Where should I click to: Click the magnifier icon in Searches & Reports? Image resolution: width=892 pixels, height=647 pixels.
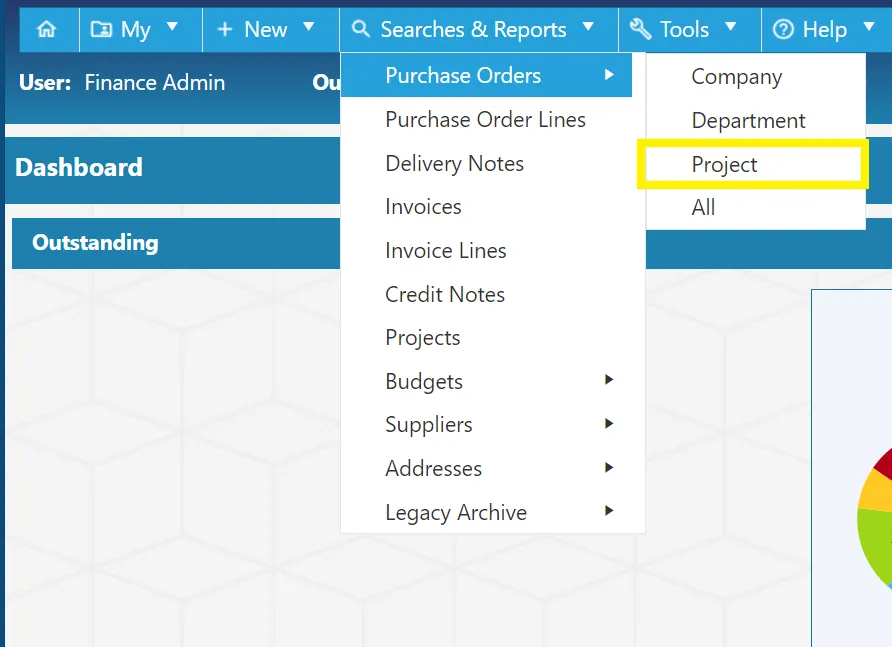(361, 28)
